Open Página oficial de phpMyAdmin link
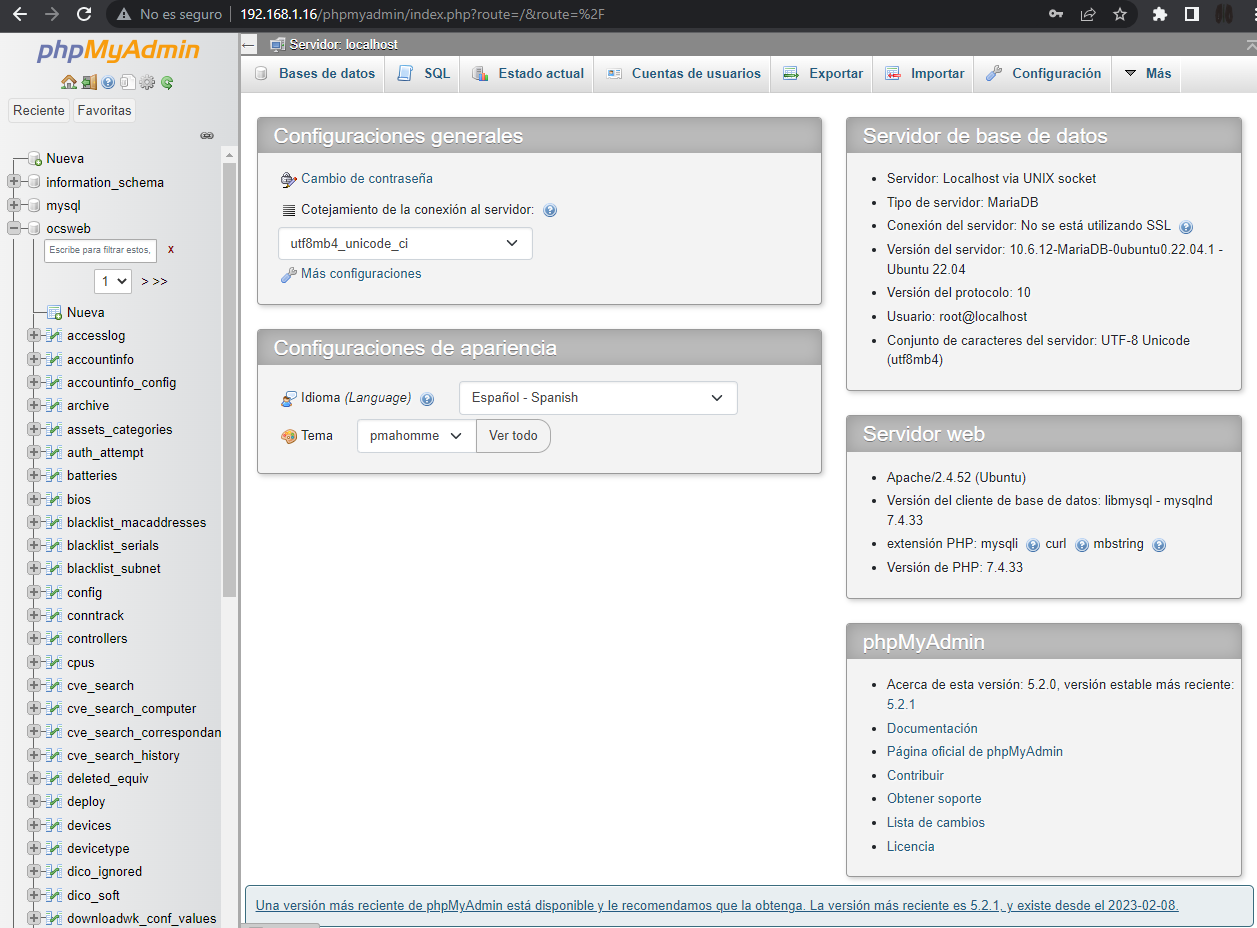 (975, 752)
